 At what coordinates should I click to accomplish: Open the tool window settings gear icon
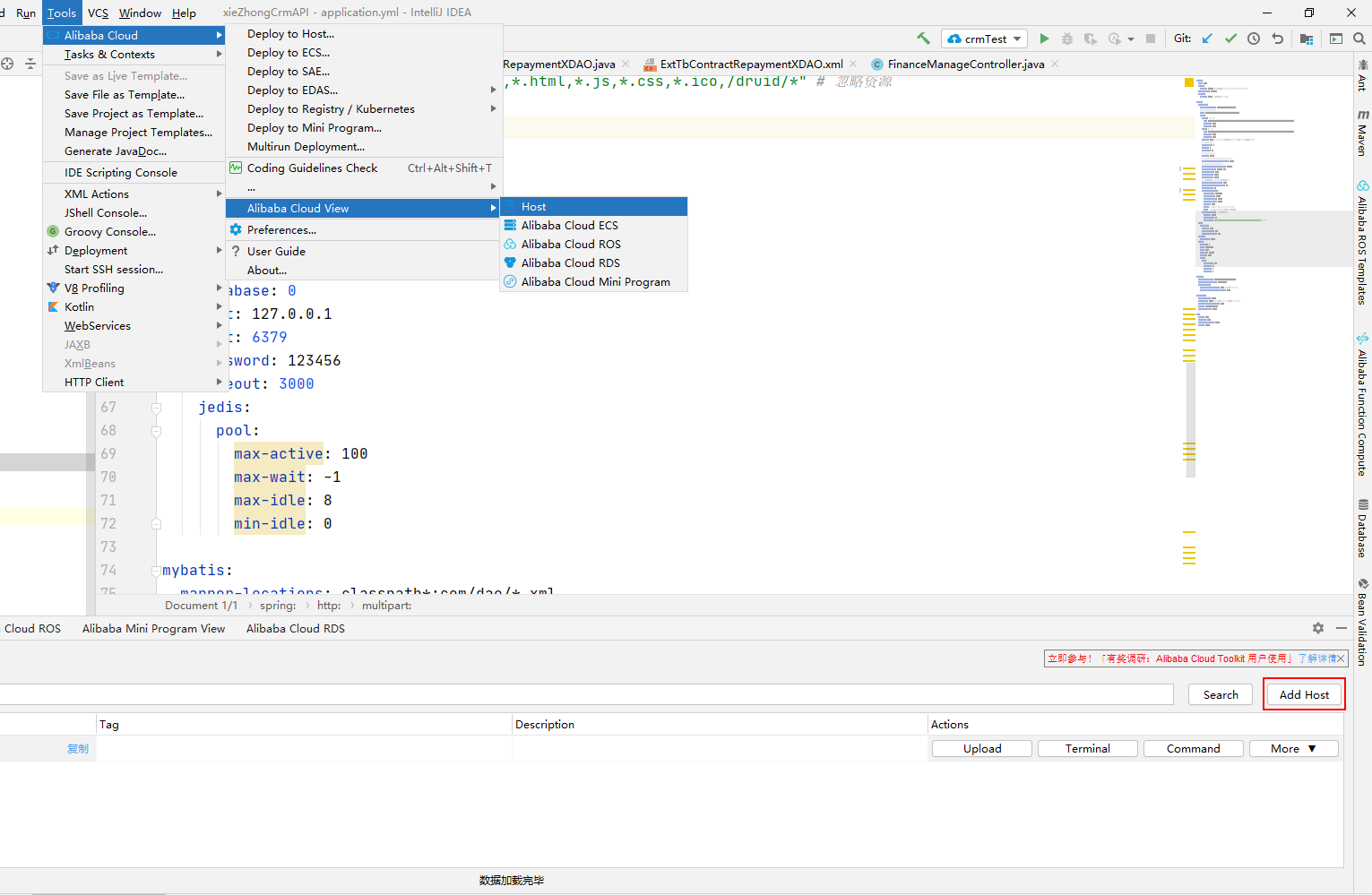click(x=1317, y=629)
